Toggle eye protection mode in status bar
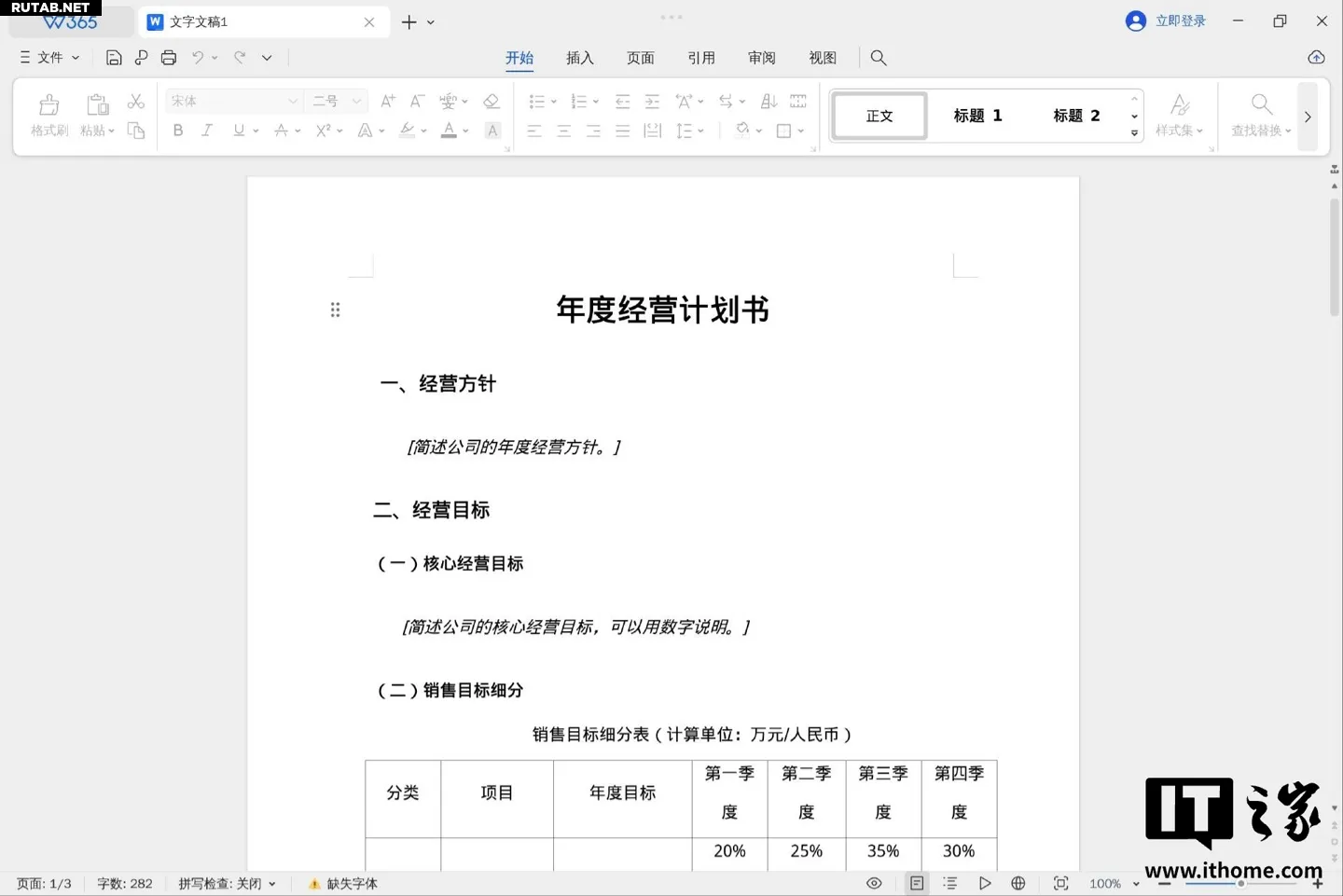The height and width of the screenshot is (896, 1343). coord(874,883)
